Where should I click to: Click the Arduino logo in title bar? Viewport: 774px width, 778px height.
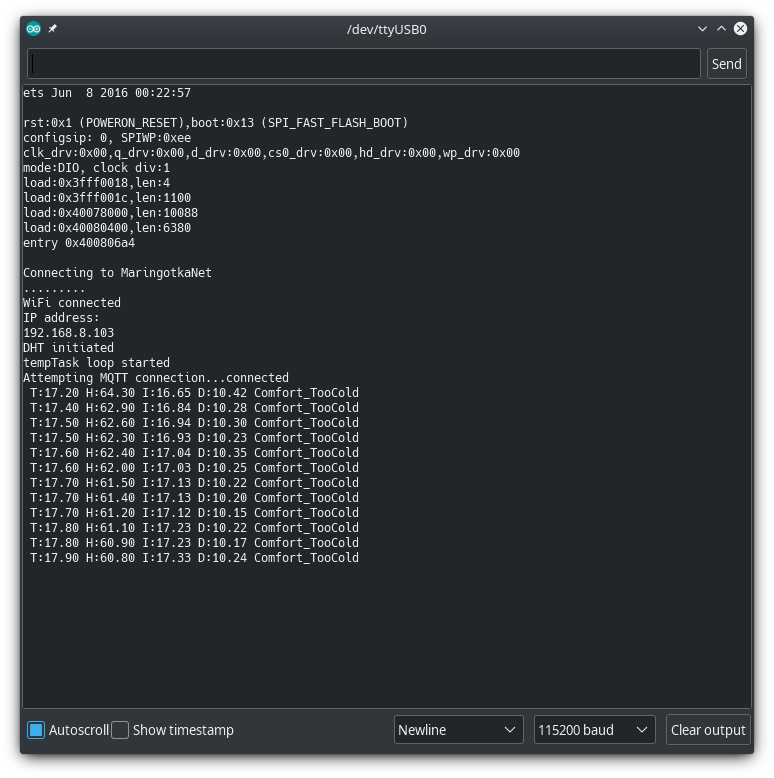[x=34, y=29]
